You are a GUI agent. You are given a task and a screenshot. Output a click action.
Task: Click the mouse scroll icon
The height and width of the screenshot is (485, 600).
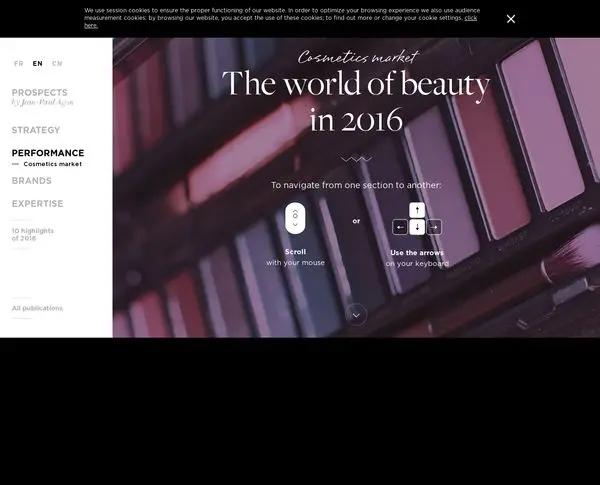(x=295, y=218)
